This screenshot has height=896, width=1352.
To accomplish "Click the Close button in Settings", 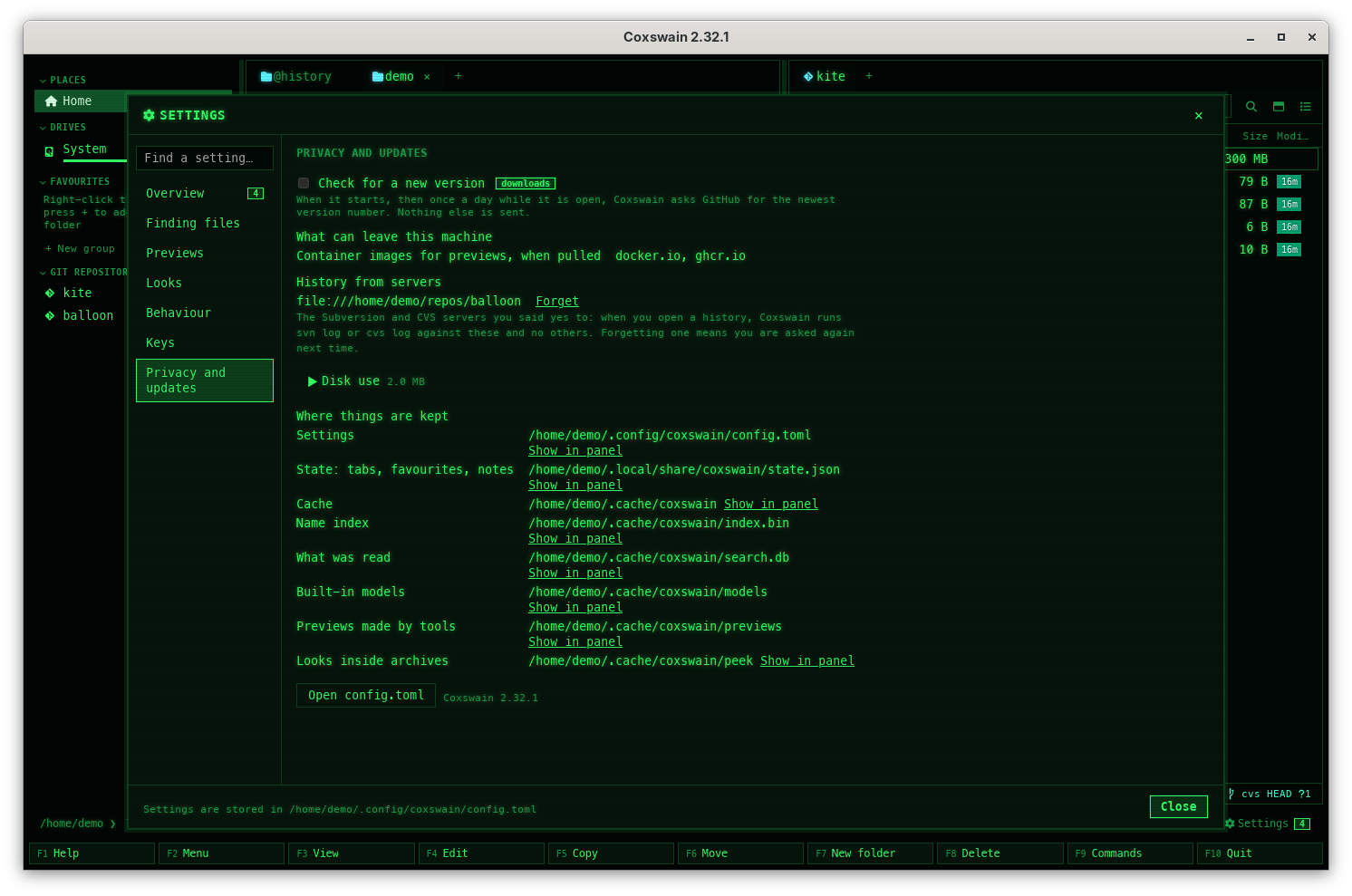I will click(1179, 807).
